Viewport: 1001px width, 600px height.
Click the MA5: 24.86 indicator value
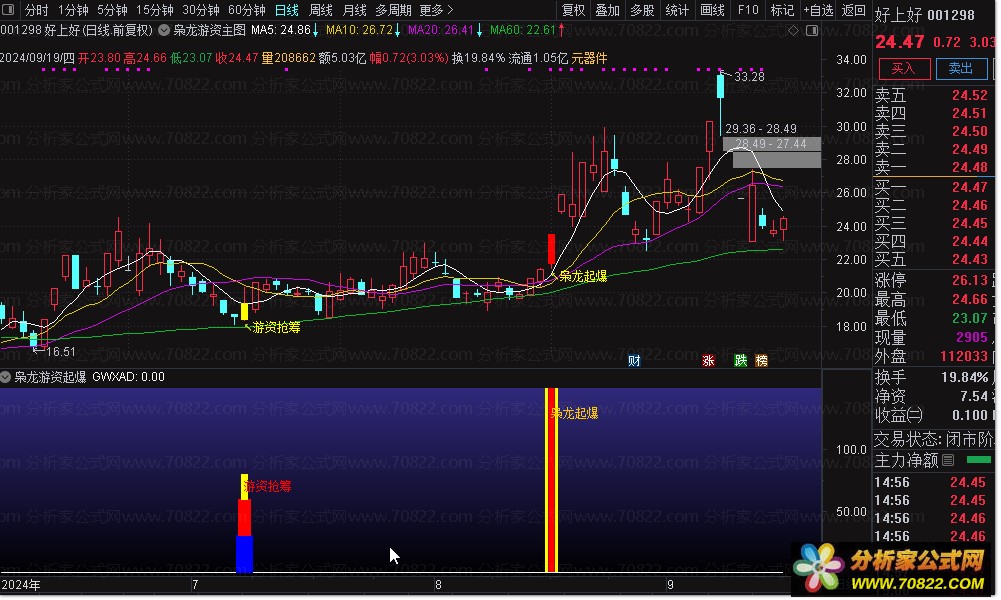coord(281,30)
